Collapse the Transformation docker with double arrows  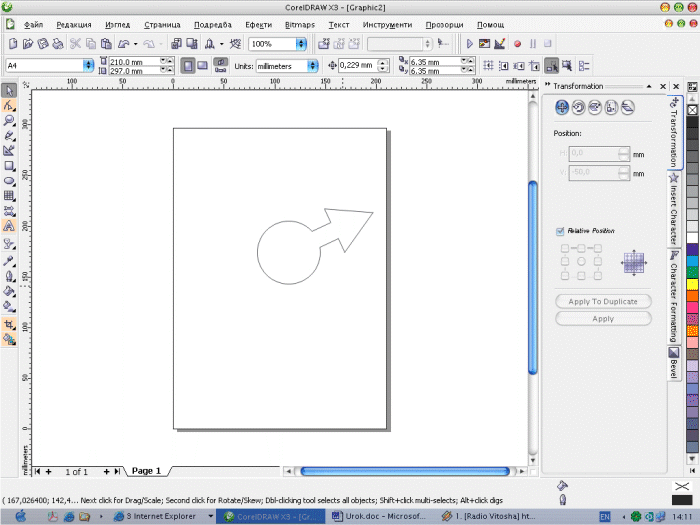[x=547, y=84]
